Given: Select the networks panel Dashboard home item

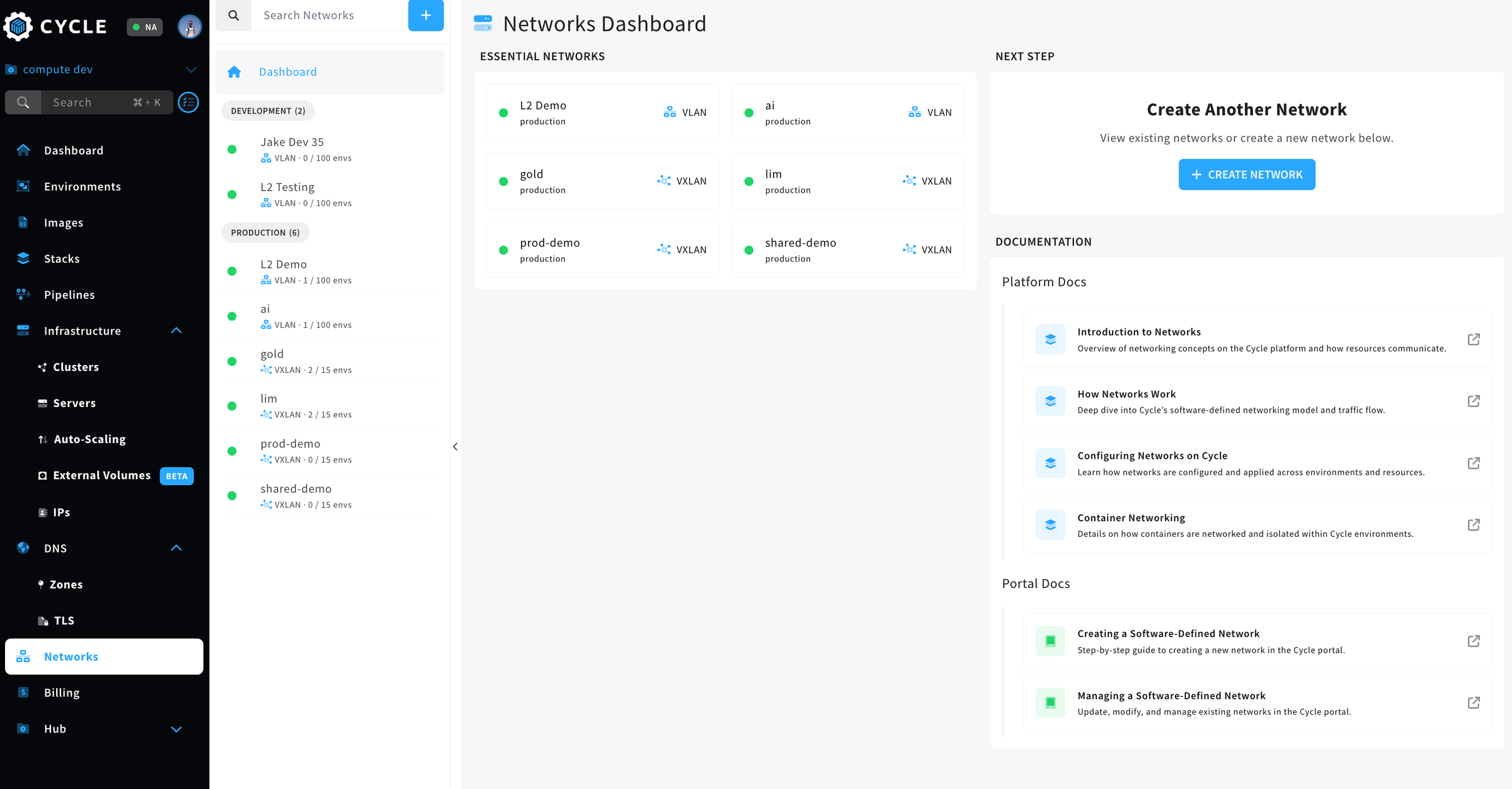Looking at the screenshot, I should pos(329,72).
